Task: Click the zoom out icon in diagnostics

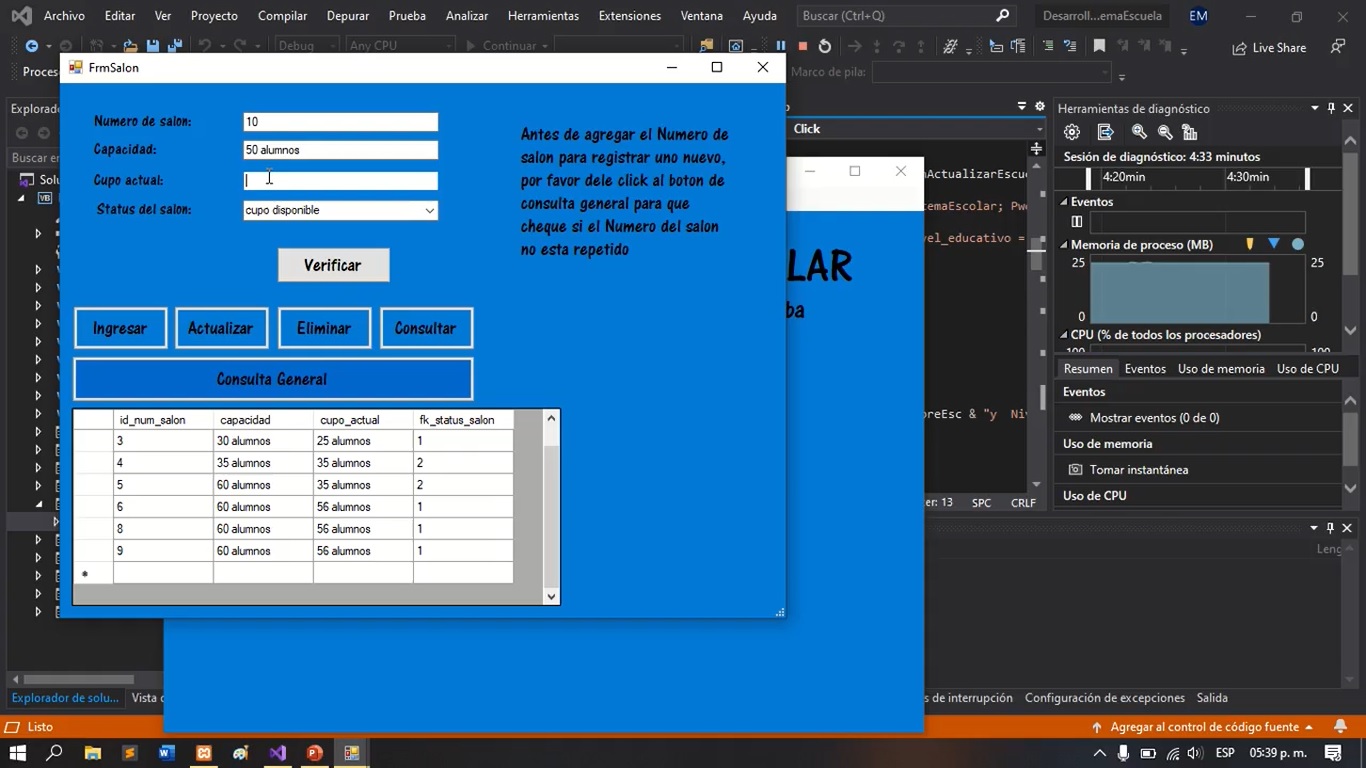Action: pyautogui.click(x=1165, y=132)
